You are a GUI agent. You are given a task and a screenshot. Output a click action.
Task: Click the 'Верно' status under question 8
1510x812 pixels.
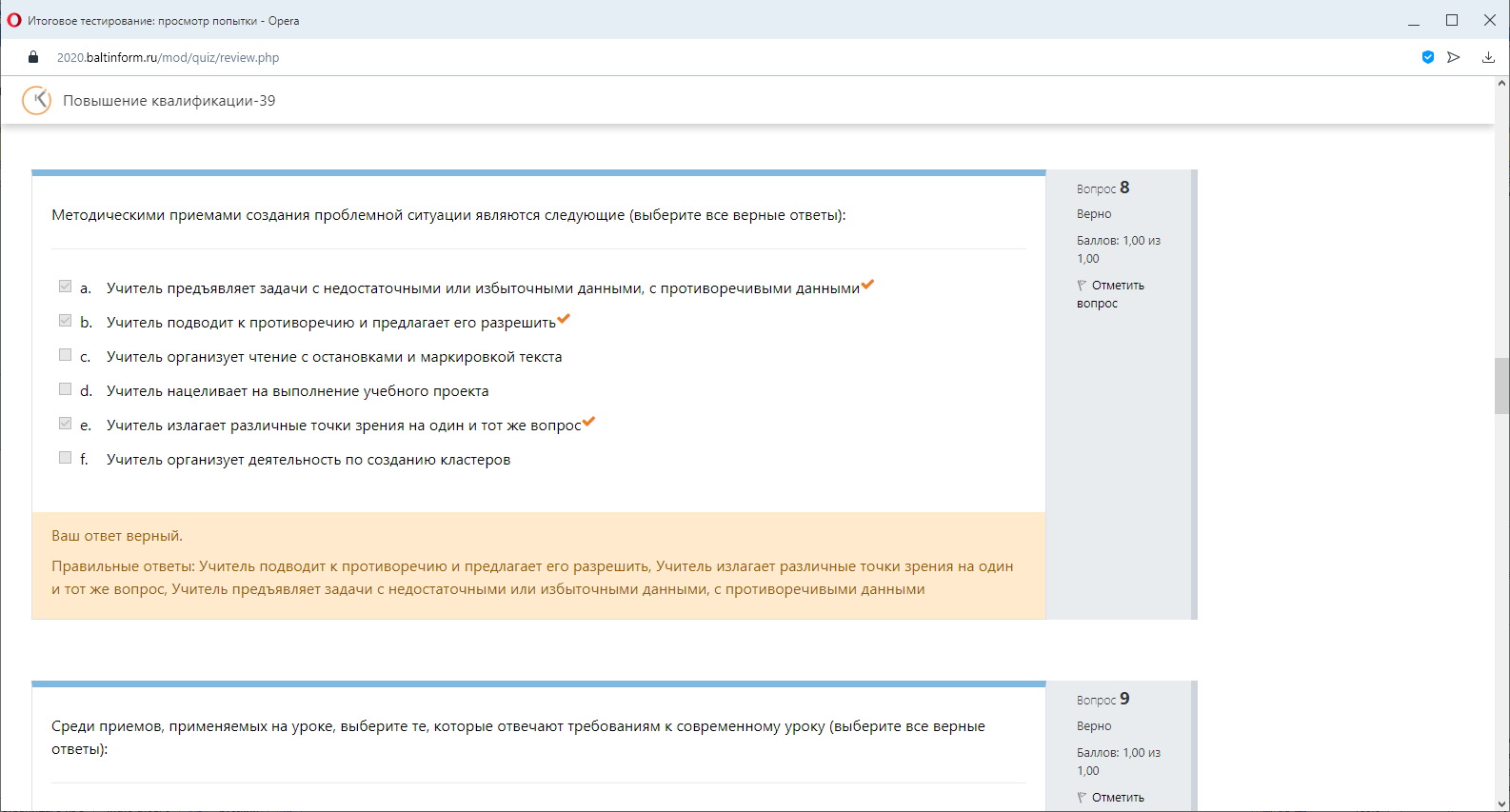click(x=1094, y=214)
